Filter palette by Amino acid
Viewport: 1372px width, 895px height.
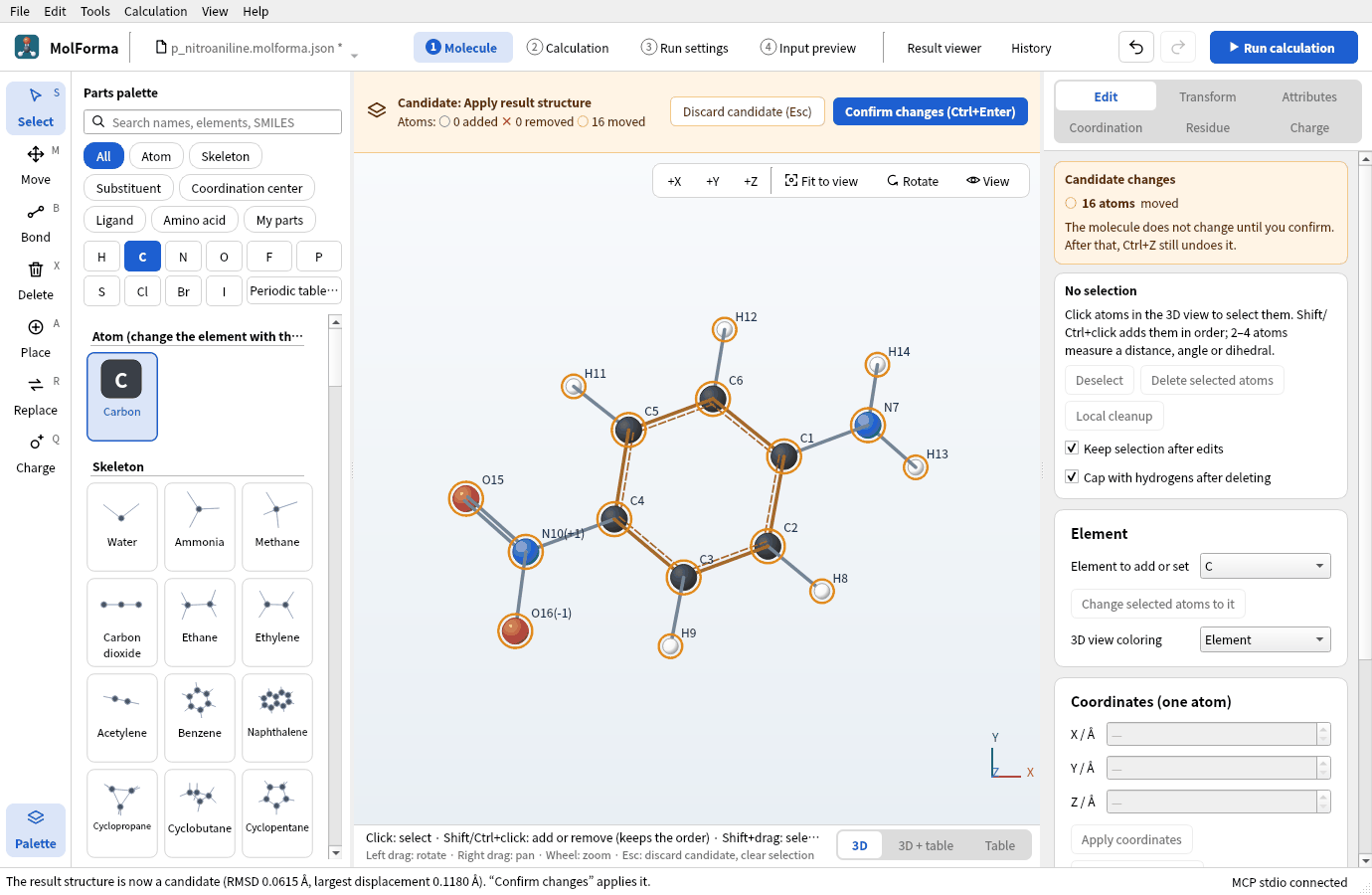[x=195, y=220]
